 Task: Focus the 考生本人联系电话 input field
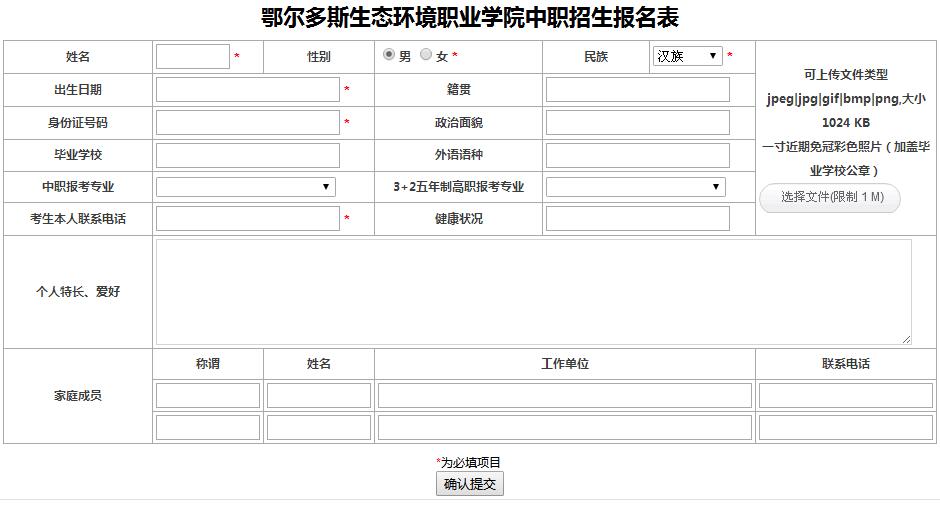coord(248,218)
